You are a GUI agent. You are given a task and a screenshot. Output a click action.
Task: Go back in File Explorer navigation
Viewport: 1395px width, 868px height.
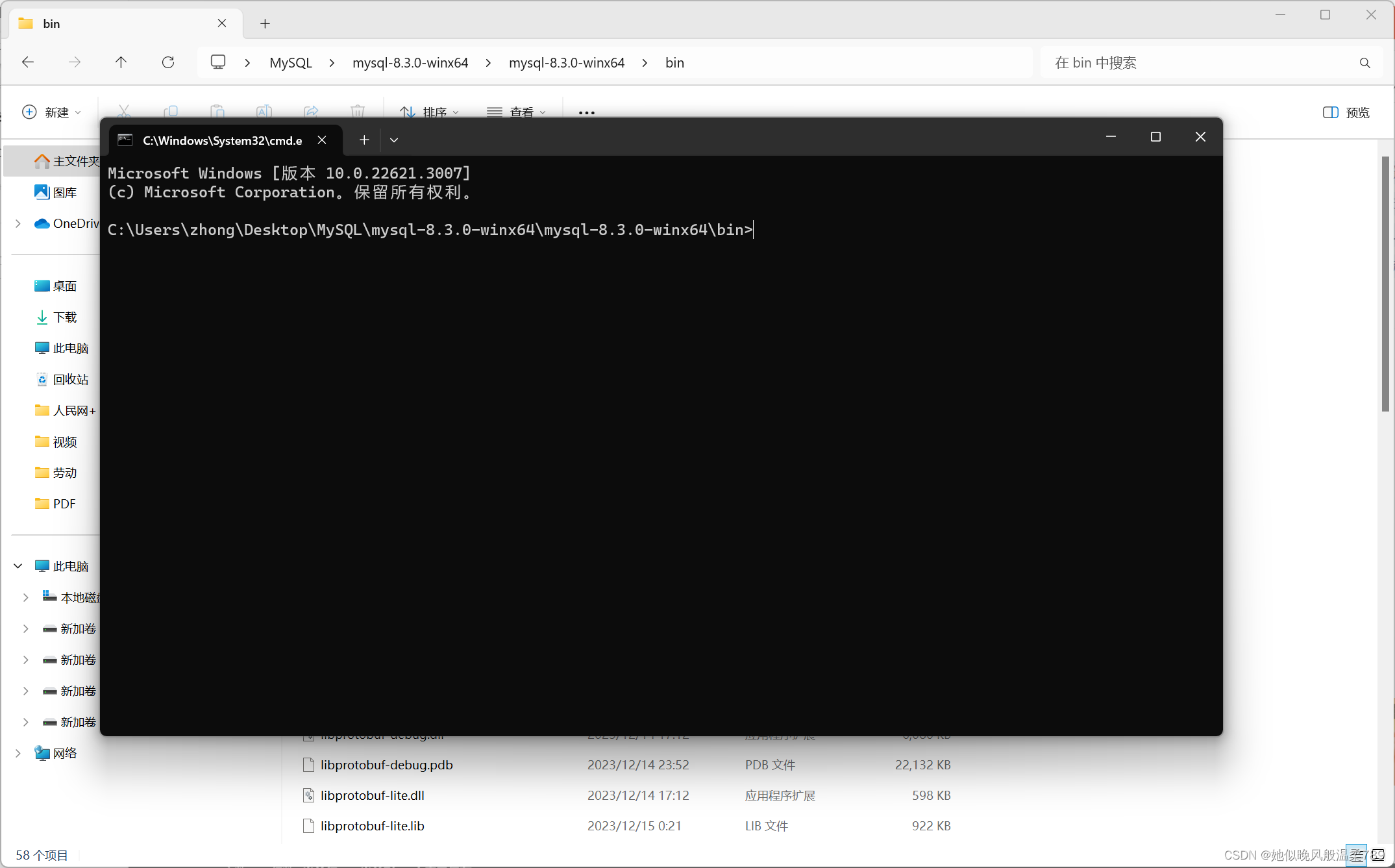[28, 62]
